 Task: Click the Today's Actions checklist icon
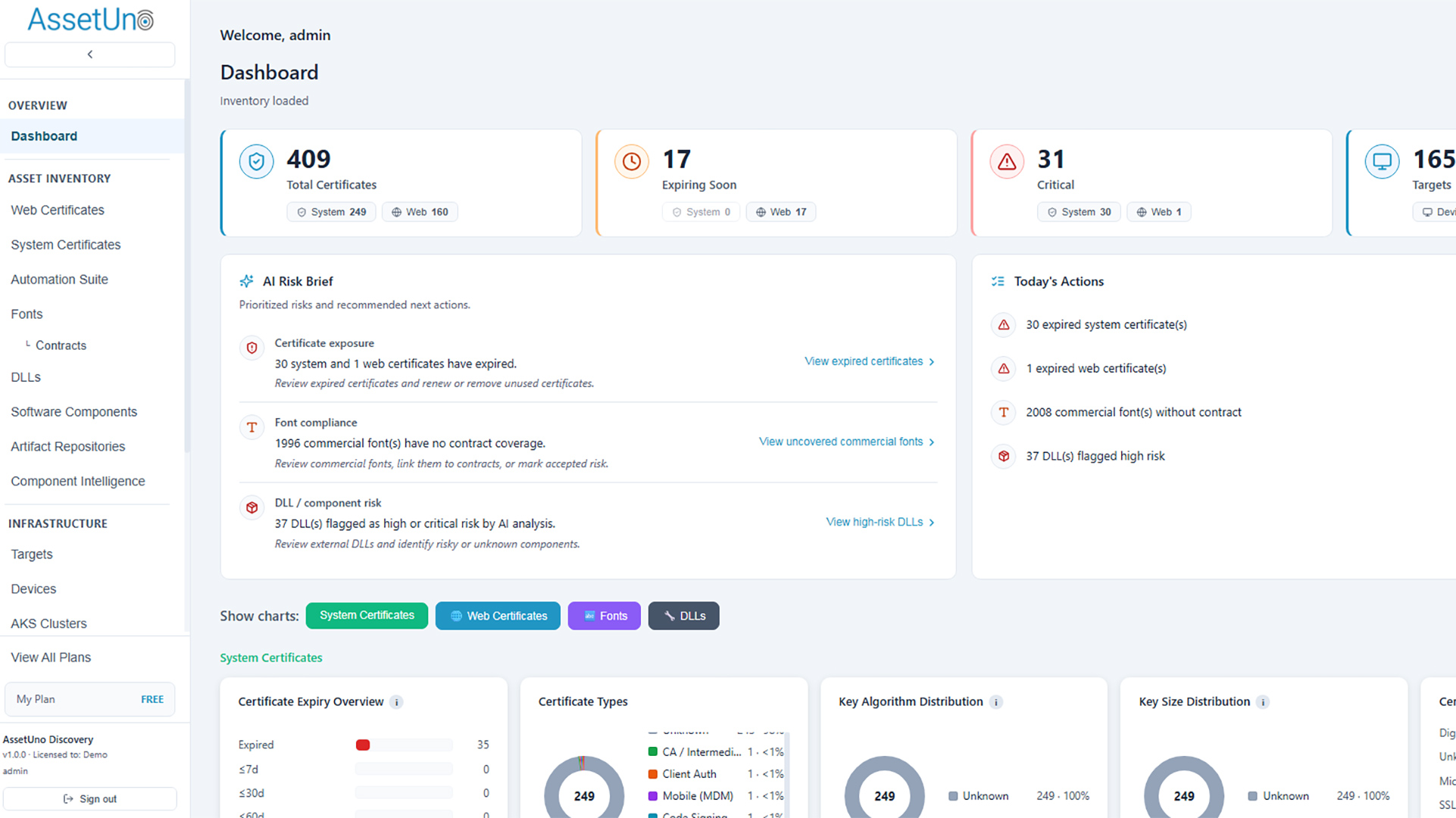click(998, 281)
